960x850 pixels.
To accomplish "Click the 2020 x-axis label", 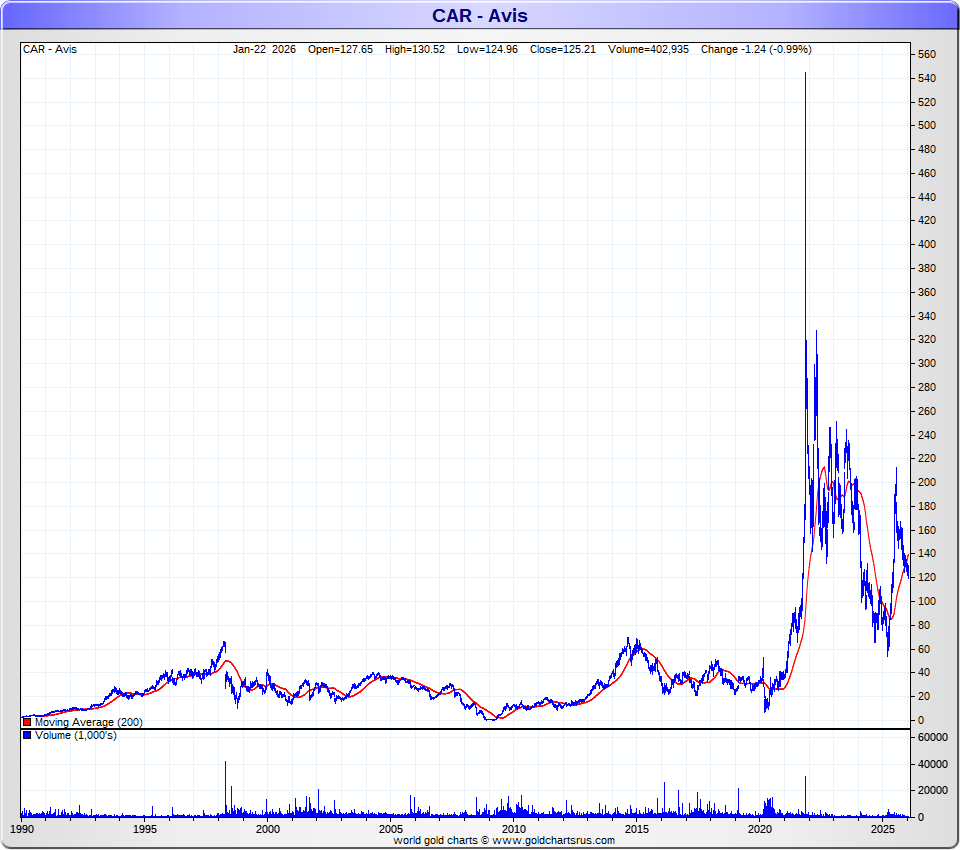I will (760, 829).
